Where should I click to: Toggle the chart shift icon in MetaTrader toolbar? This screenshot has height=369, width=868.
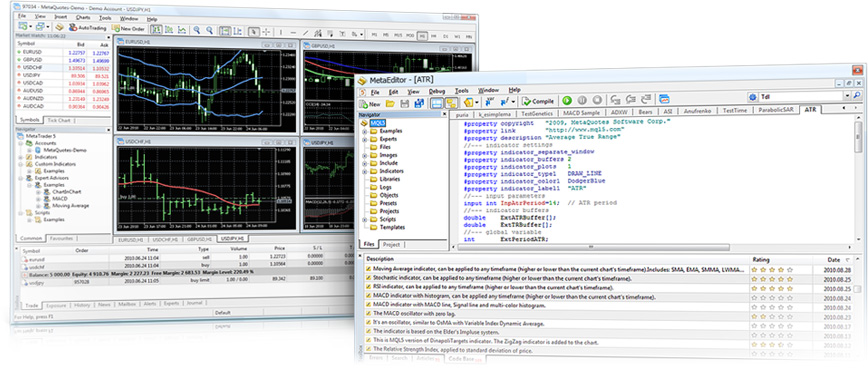point(237,31)
